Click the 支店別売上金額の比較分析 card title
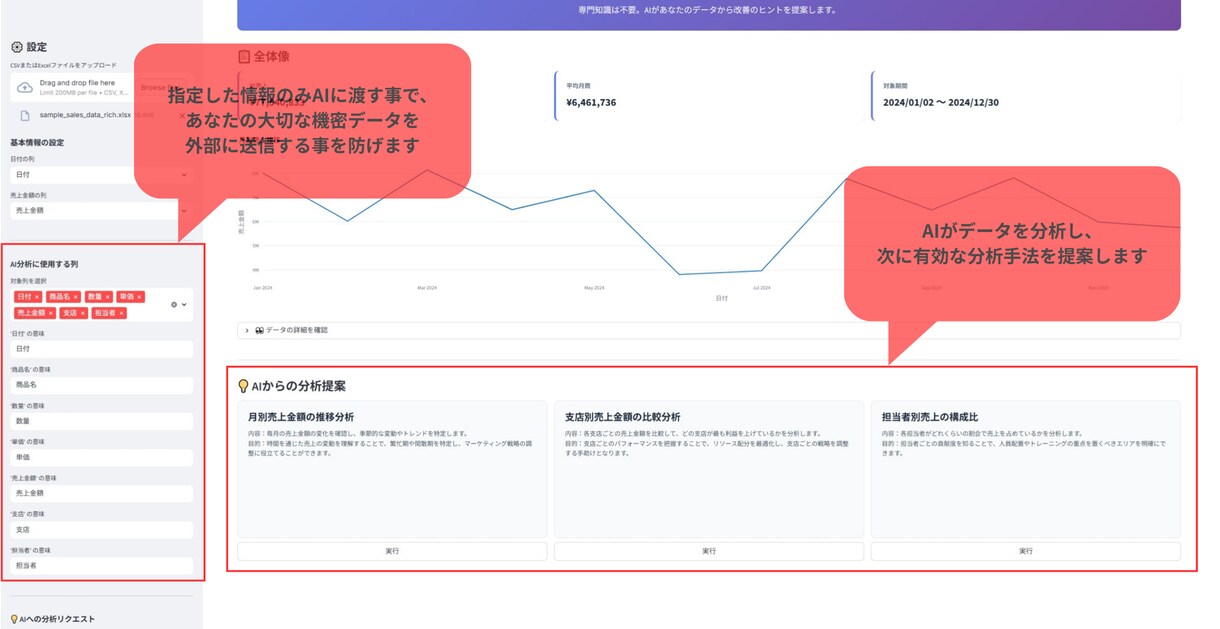This screenshot has height=629, width=1220. click(622, 416)
